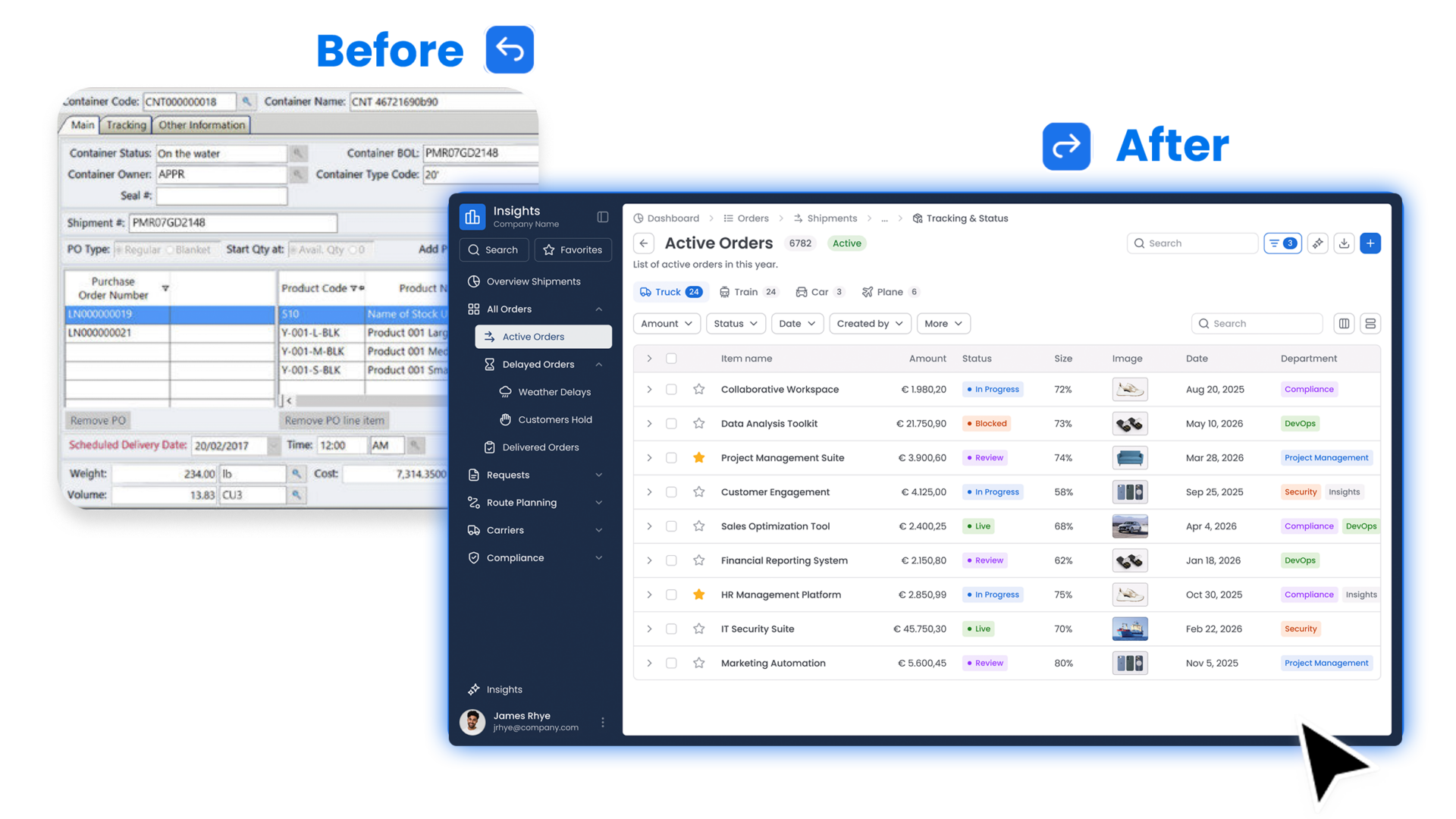Star the Collaborative Workspace row
Screen dimensions: 1456x819
click(698, 389)
